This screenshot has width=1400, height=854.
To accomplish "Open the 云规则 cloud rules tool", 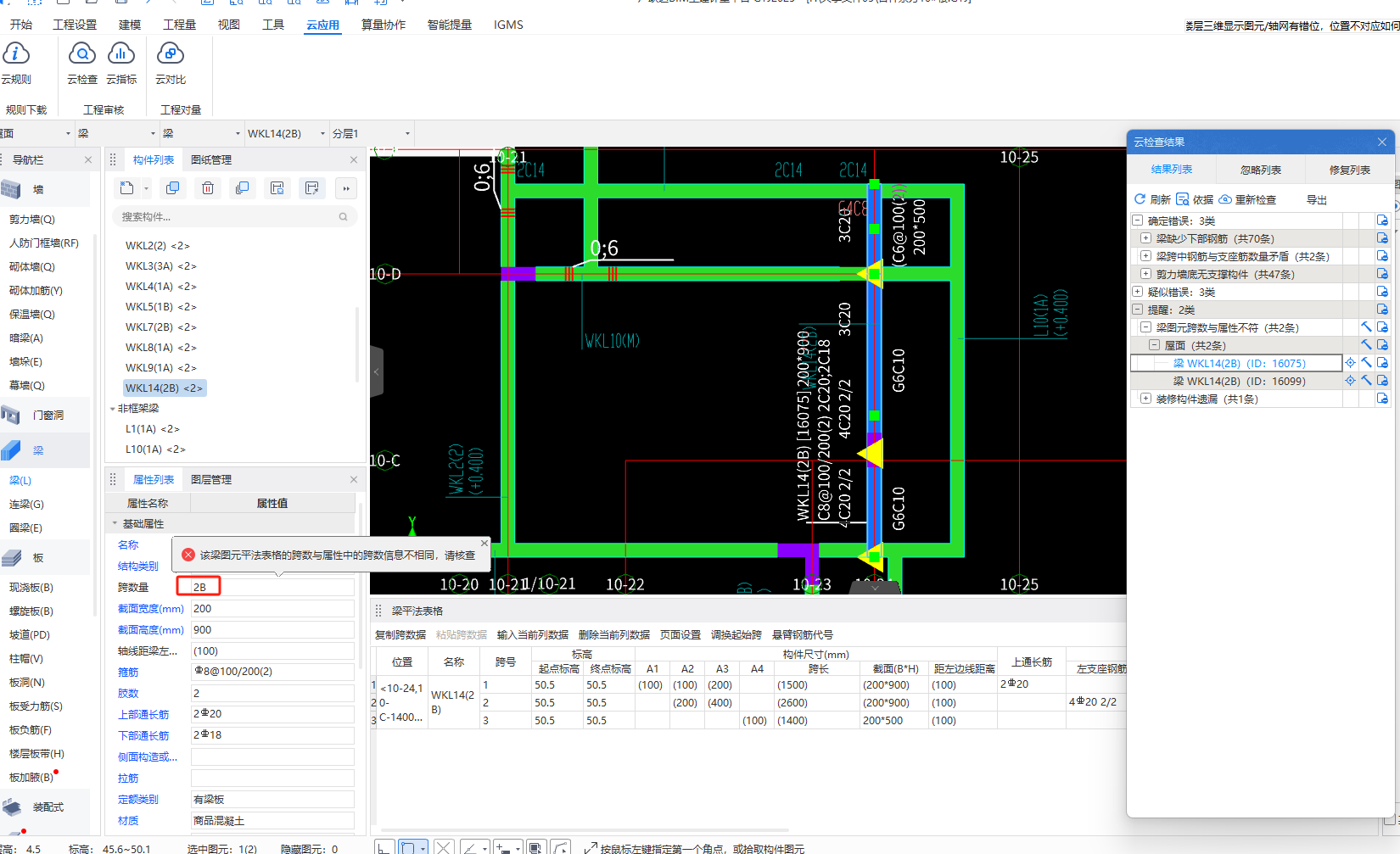I will tap(16, 64).
